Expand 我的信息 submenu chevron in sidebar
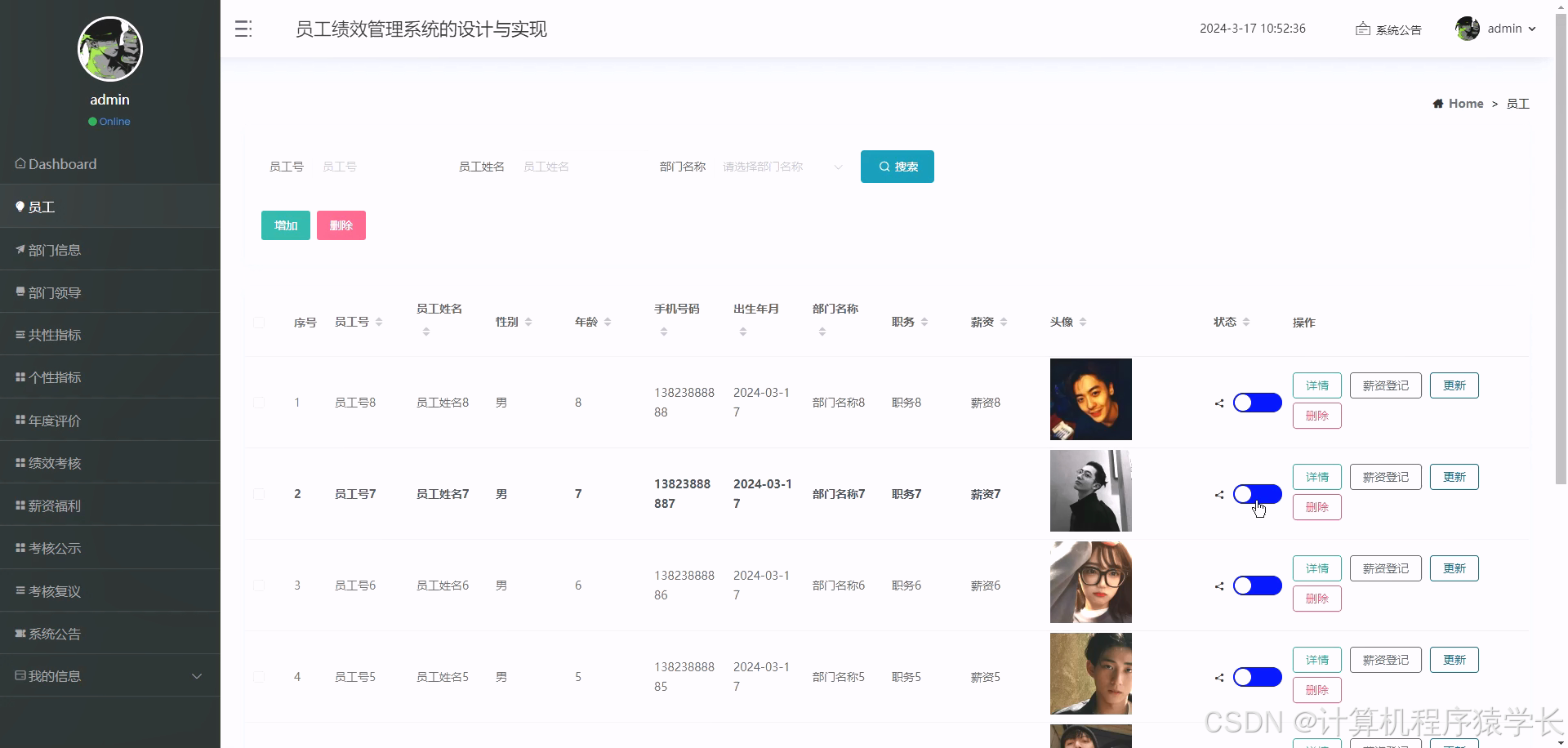1568x748 pixels. click(x=197, y=676)
